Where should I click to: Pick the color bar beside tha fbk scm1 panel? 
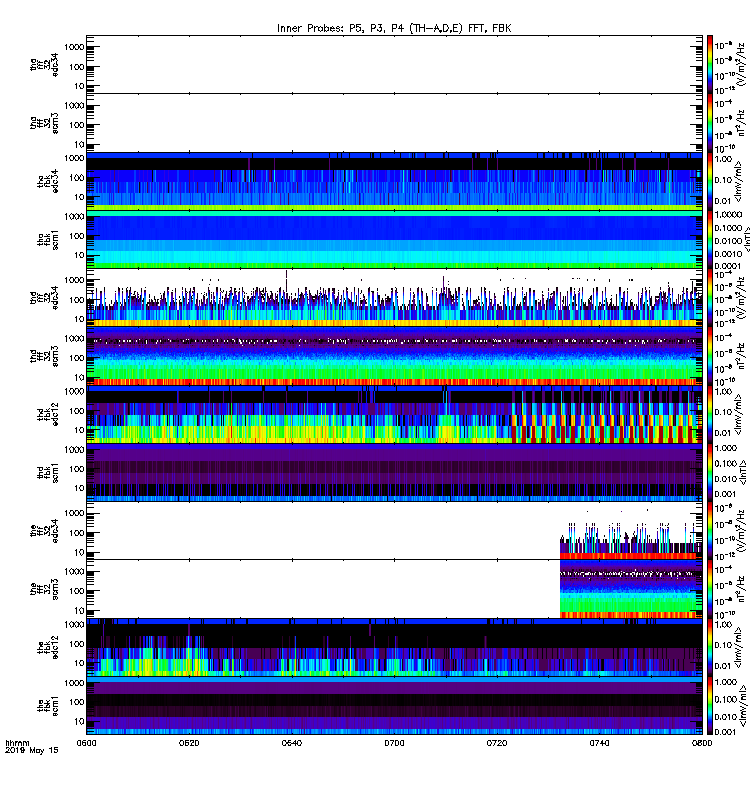click(710, 240)
